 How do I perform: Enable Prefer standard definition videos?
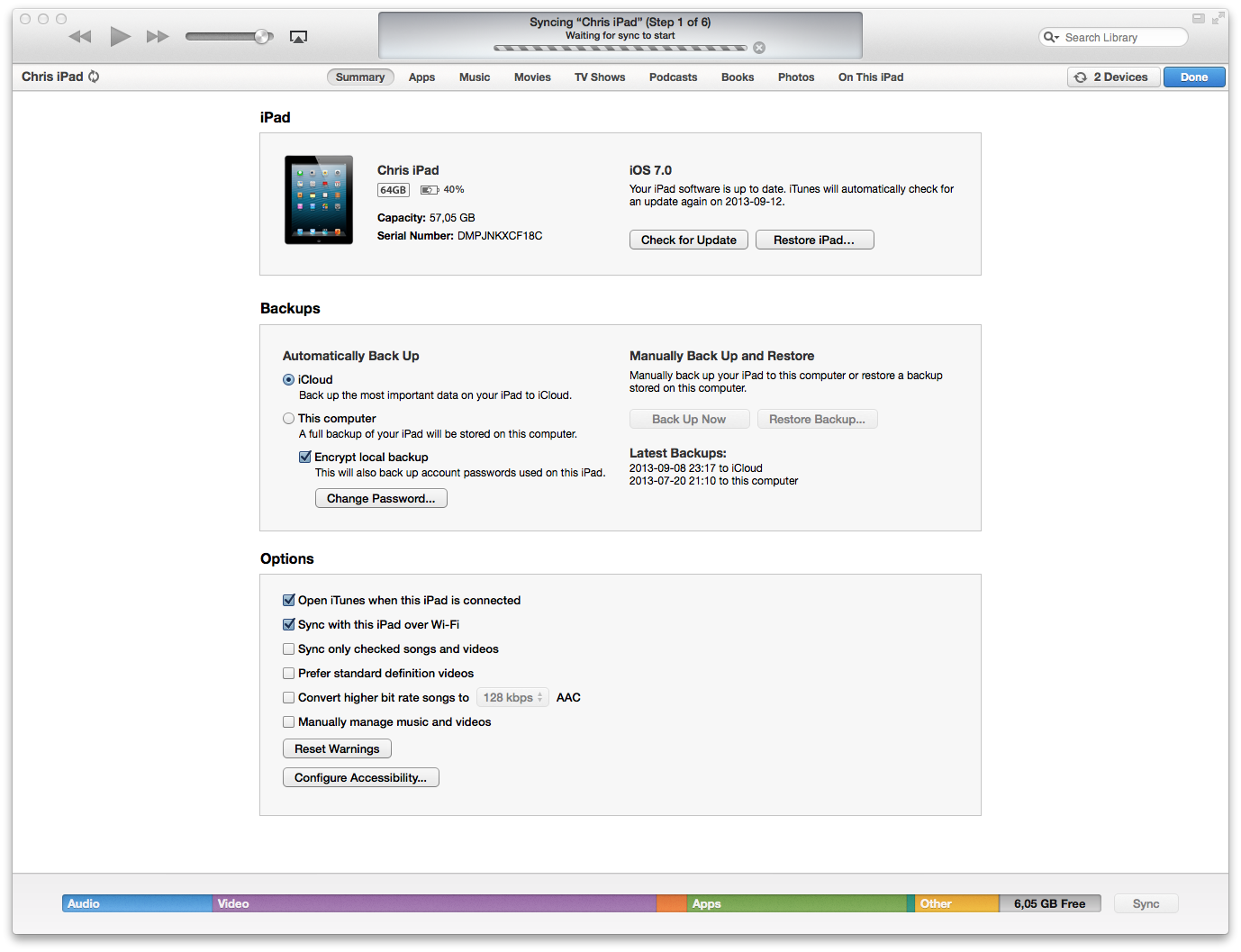pyautogui.click(x=289, y=673)
